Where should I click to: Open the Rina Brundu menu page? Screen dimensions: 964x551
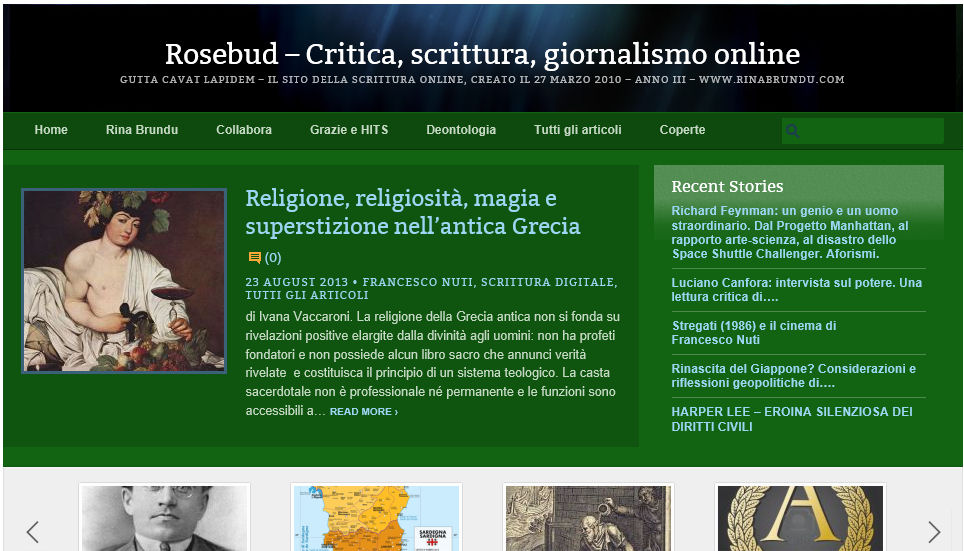click(x=142, y=130)
